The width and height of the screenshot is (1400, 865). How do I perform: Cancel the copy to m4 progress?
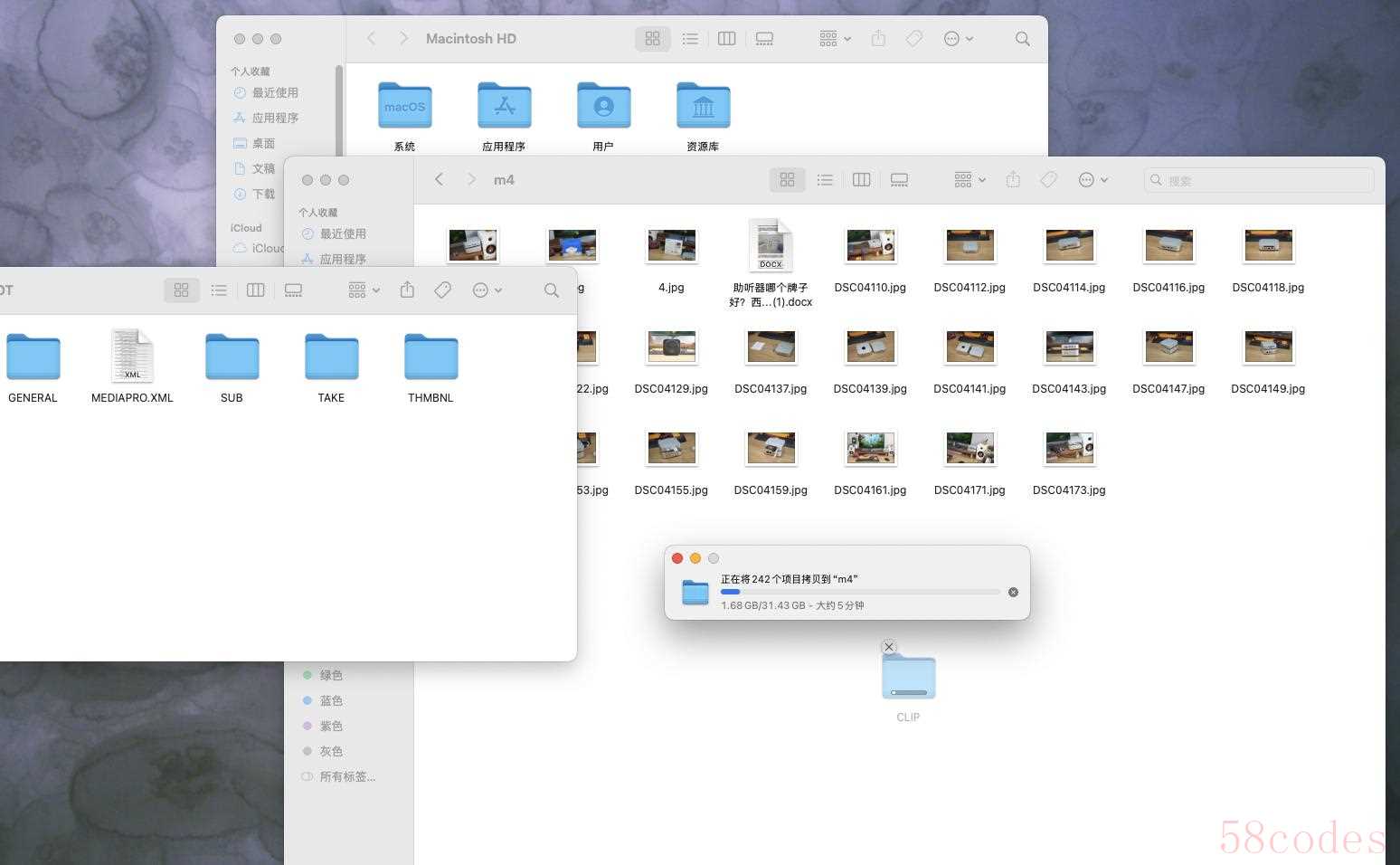1013,592
